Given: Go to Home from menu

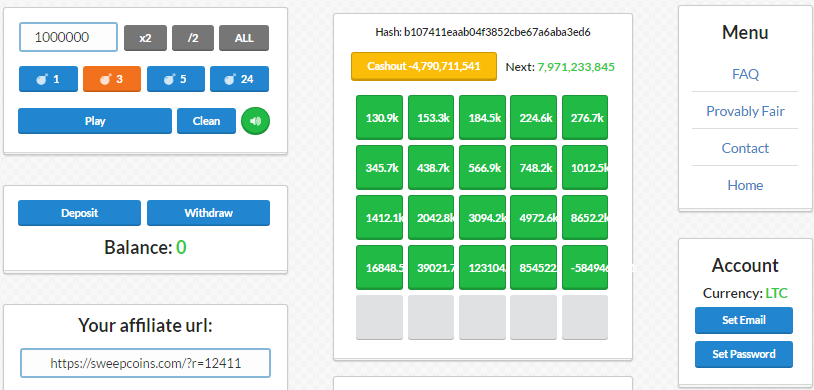Looking at the screenshot, I should tap(745, 185).
